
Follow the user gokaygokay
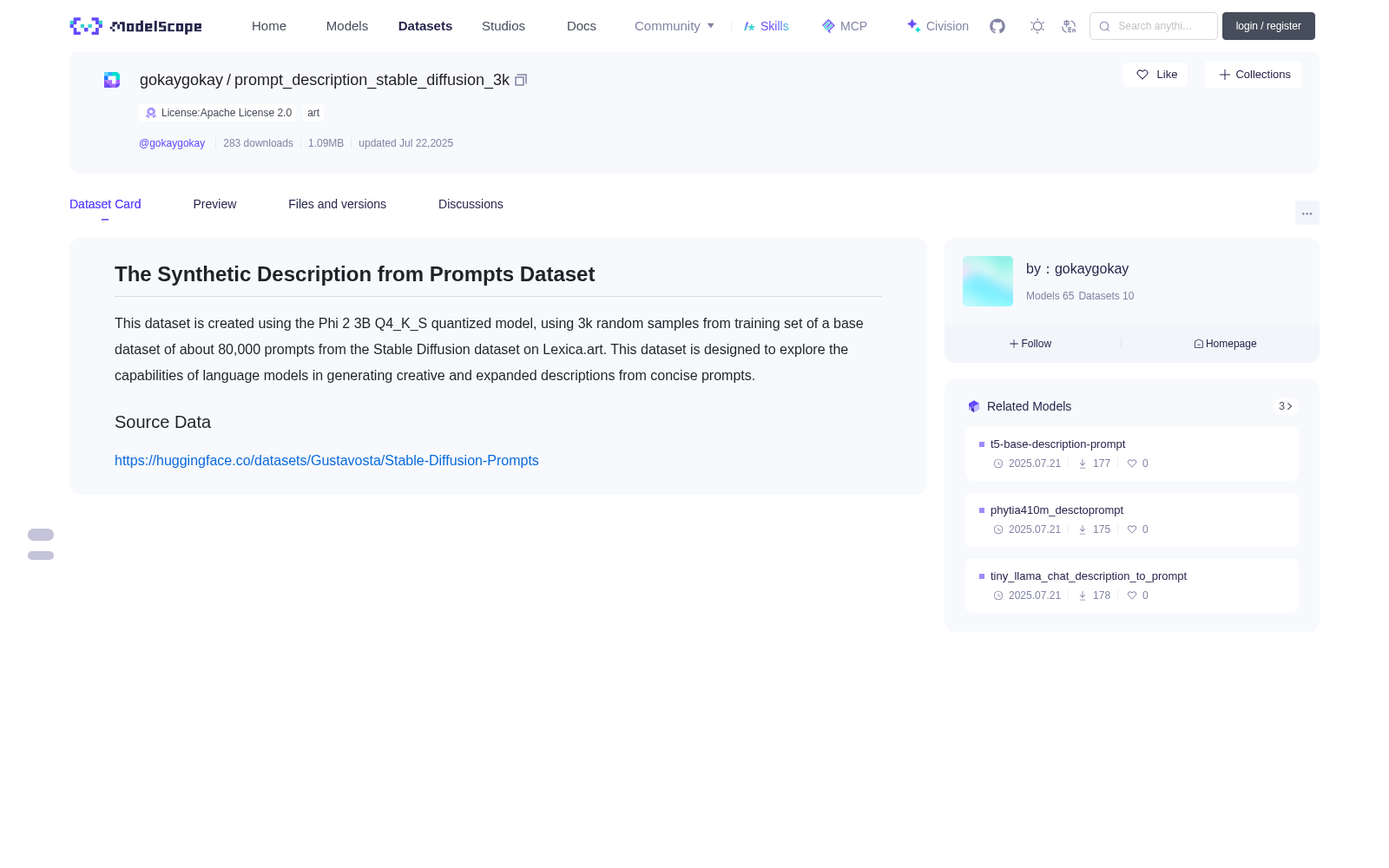point(1030,344)
